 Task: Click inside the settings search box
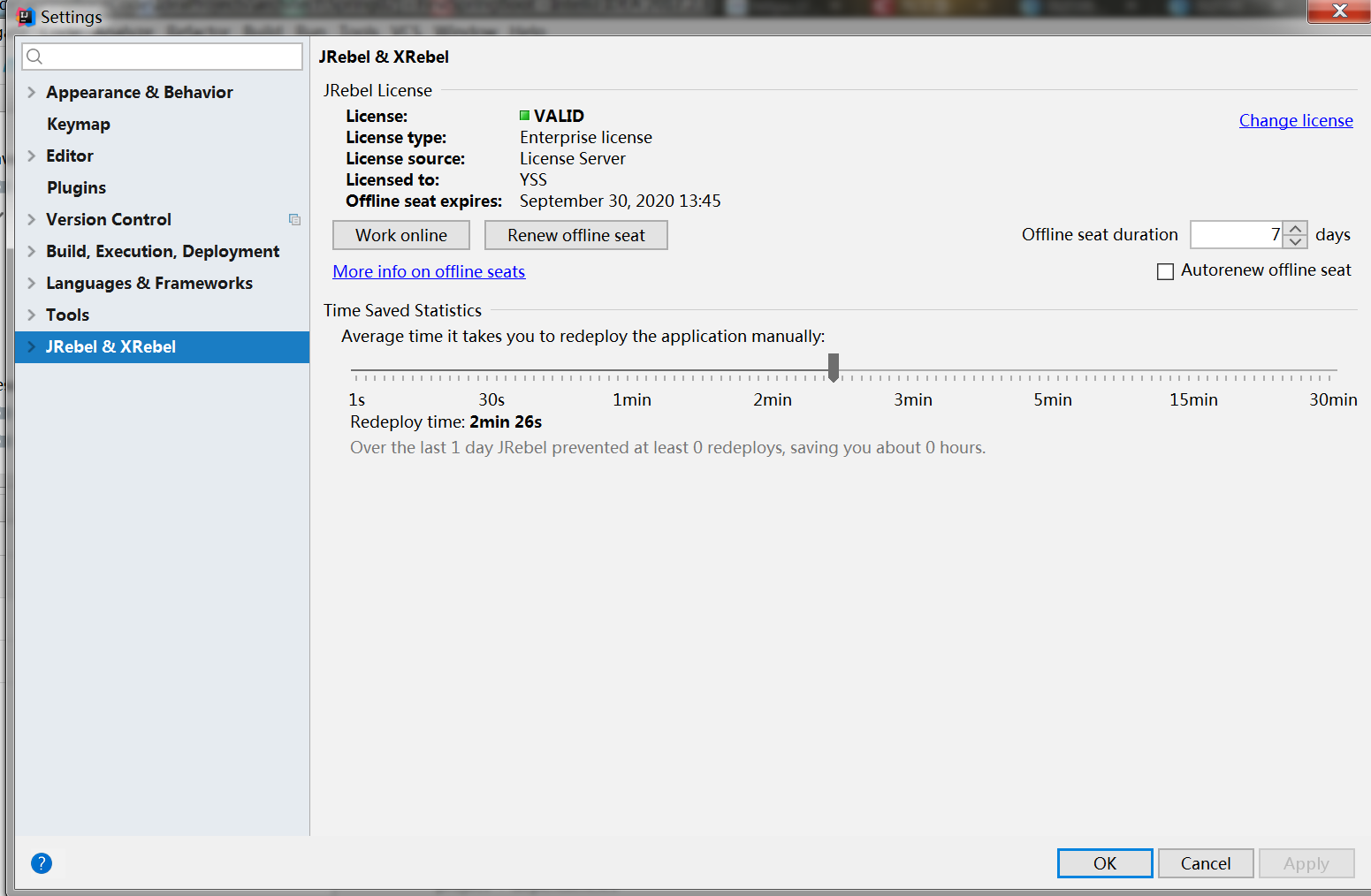pyautogui.click(x=159, y=56)
